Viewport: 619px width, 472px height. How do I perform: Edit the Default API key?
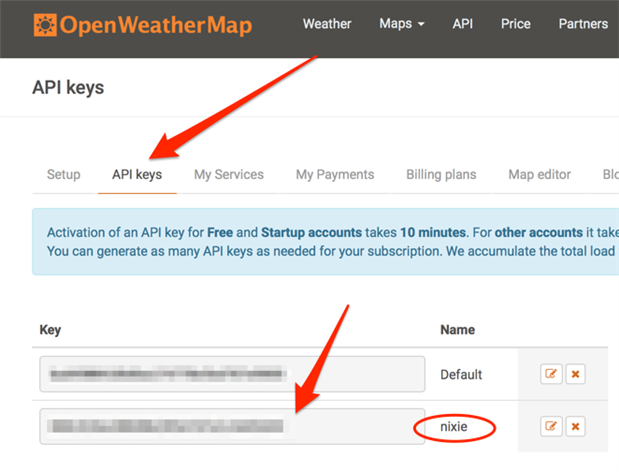[x=551, y=374]
